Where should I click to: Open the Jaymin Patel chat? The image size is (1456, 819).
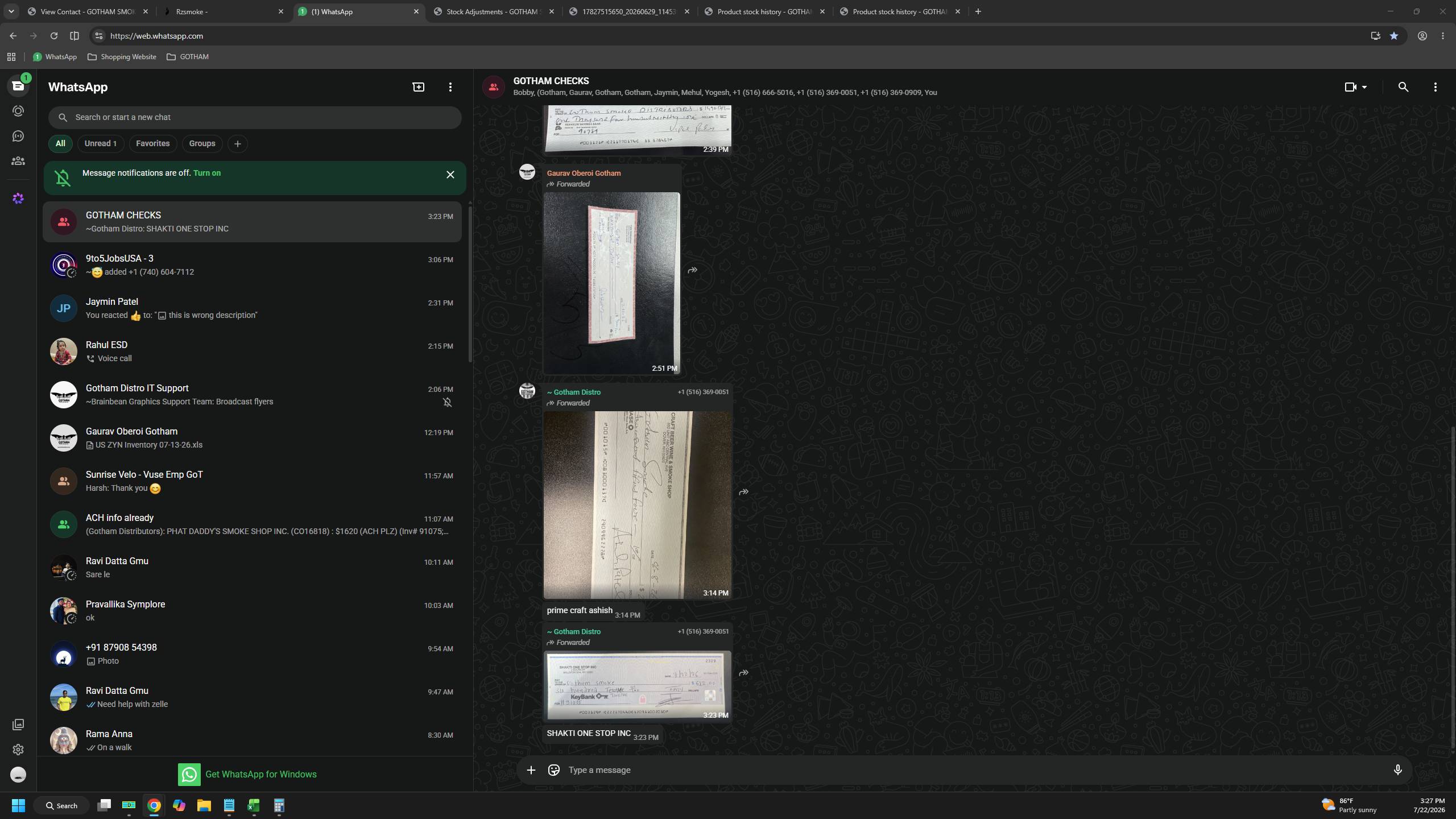point(253,308)
